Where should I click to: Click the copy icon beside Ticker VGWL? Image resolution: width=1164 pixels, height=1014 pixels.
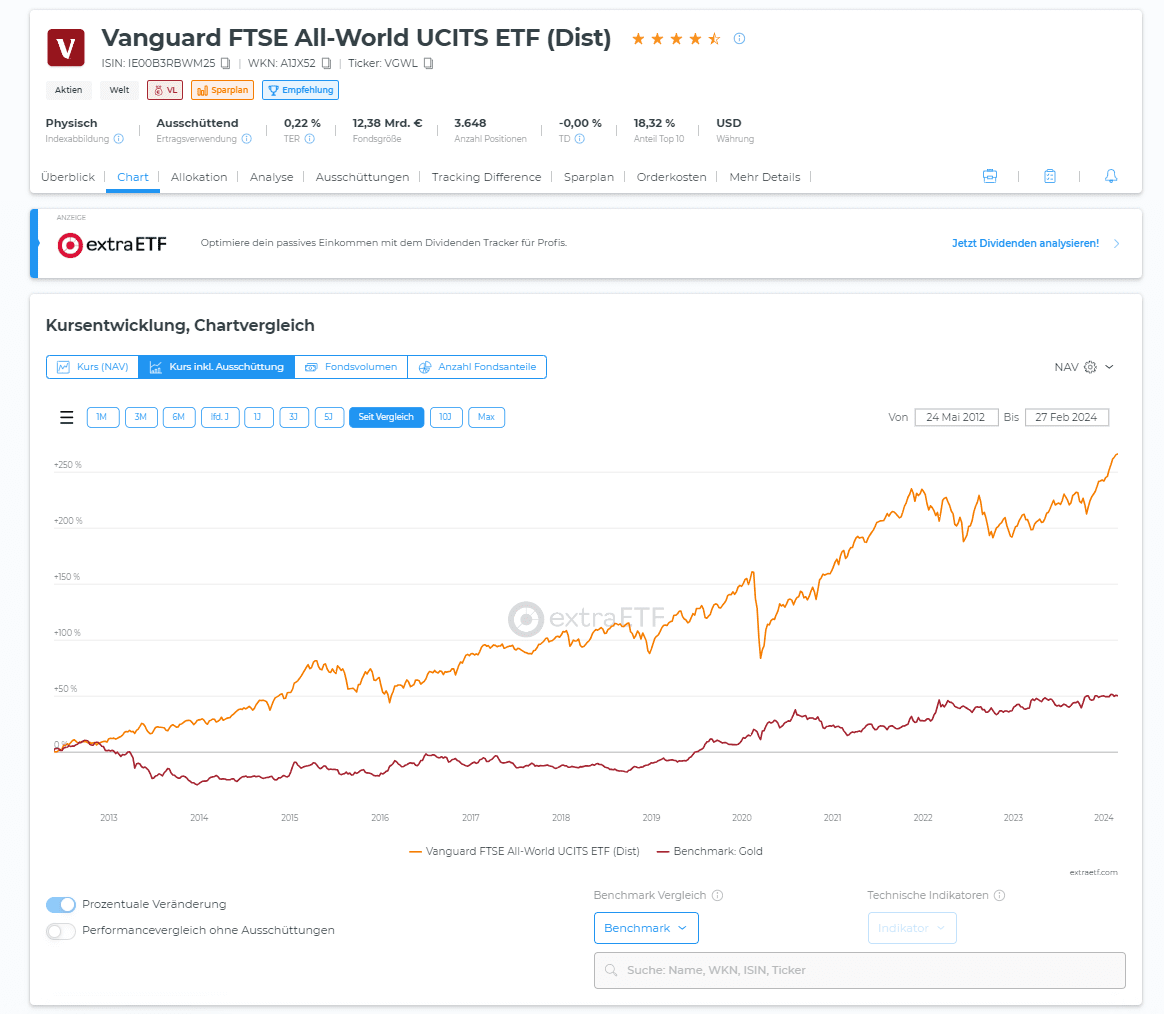[x=428, y=63]
